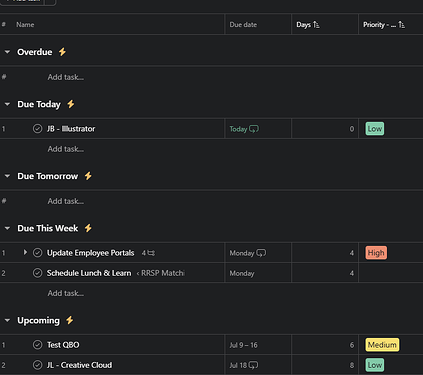Viewport: 423px width, 375px height.
Task: Mark Schedule Lunch & Learn complete
Action: [x=37, y=273]
